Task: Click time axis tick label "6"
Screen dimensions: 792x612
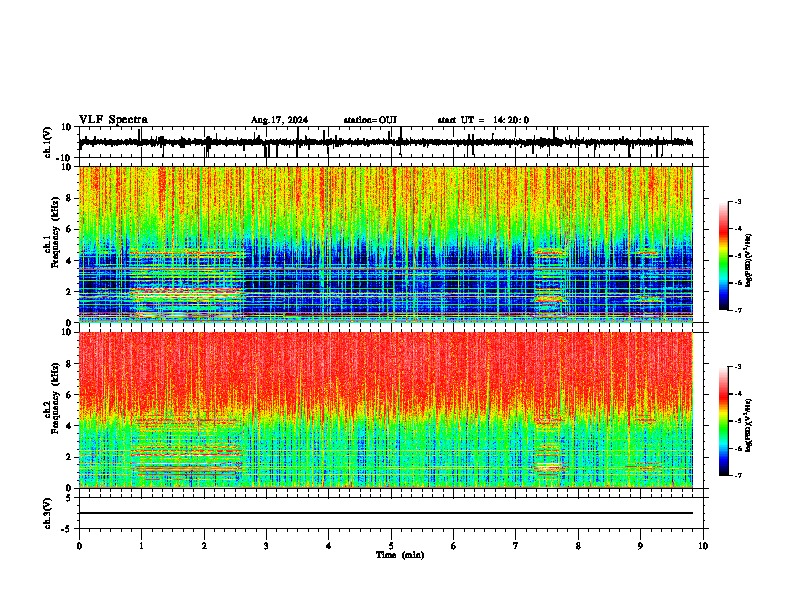Action: click(x=454, y=546)
